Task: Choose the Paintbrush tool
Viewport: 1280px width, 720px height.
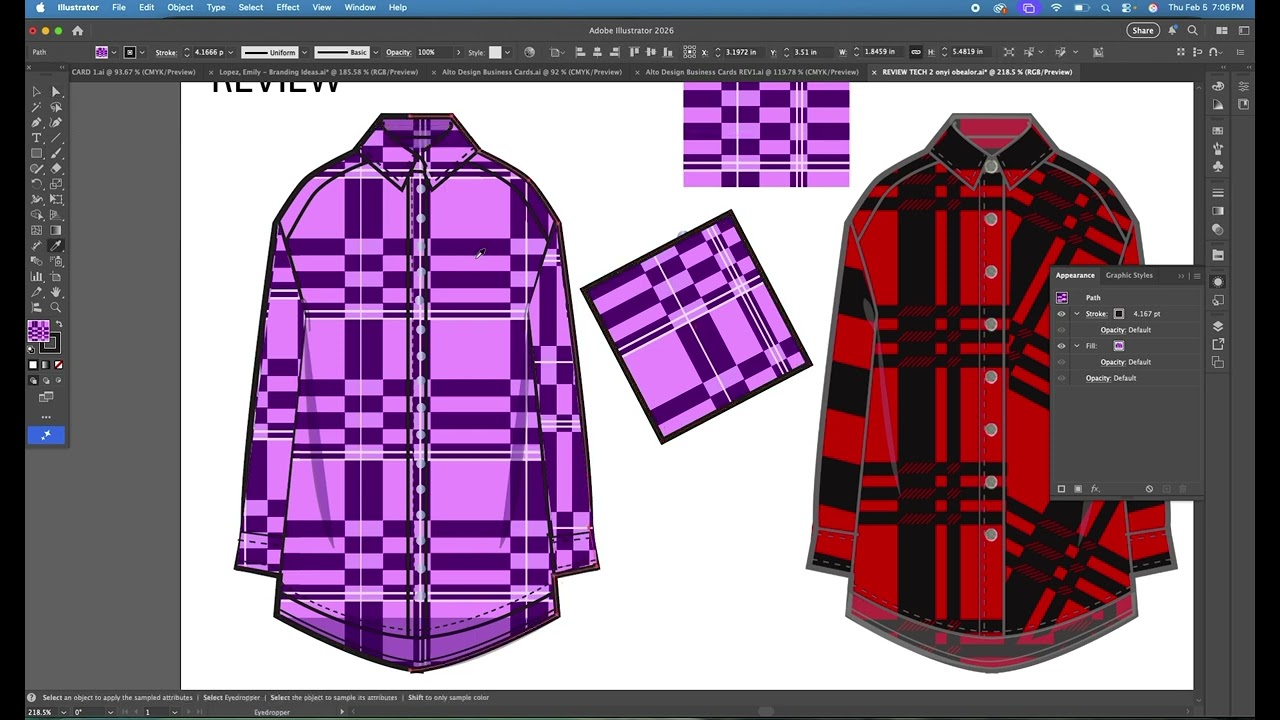Action: (x=56, y=153)
